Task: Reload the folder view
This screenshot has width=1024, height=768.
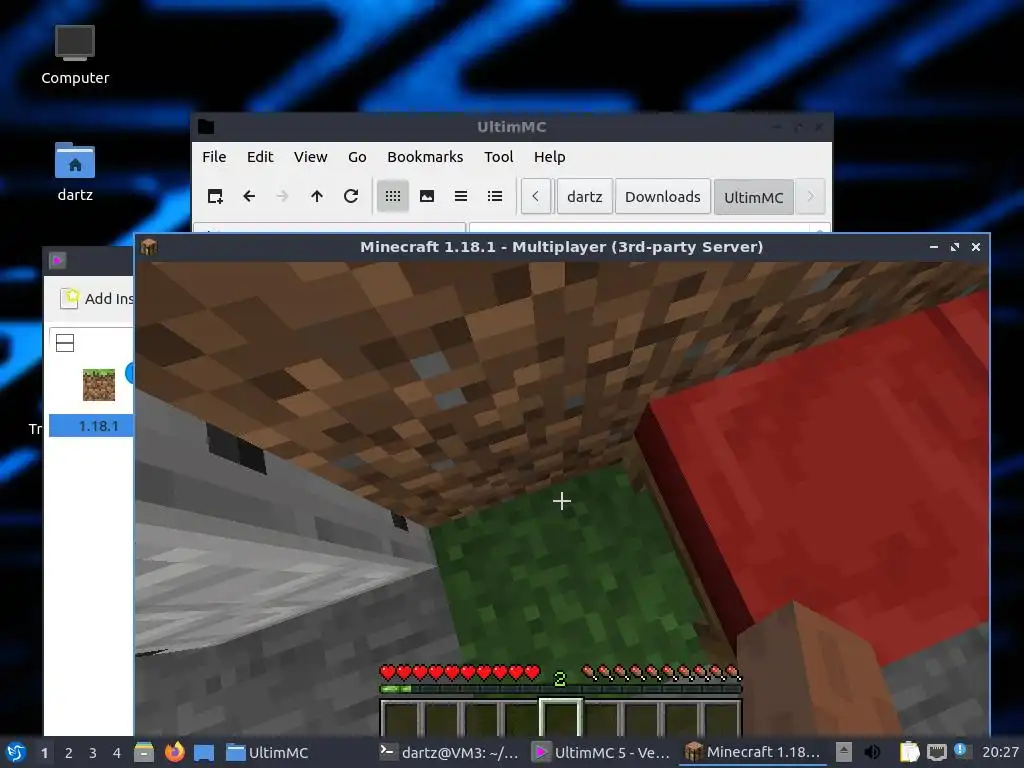Action: coord(351,196)
